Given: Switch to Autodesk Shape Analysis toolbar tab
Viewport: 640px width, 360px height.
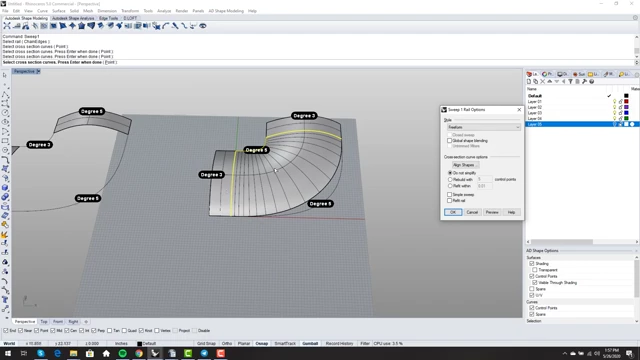Looking at the screenshot, I should click(x=73, y=18).
